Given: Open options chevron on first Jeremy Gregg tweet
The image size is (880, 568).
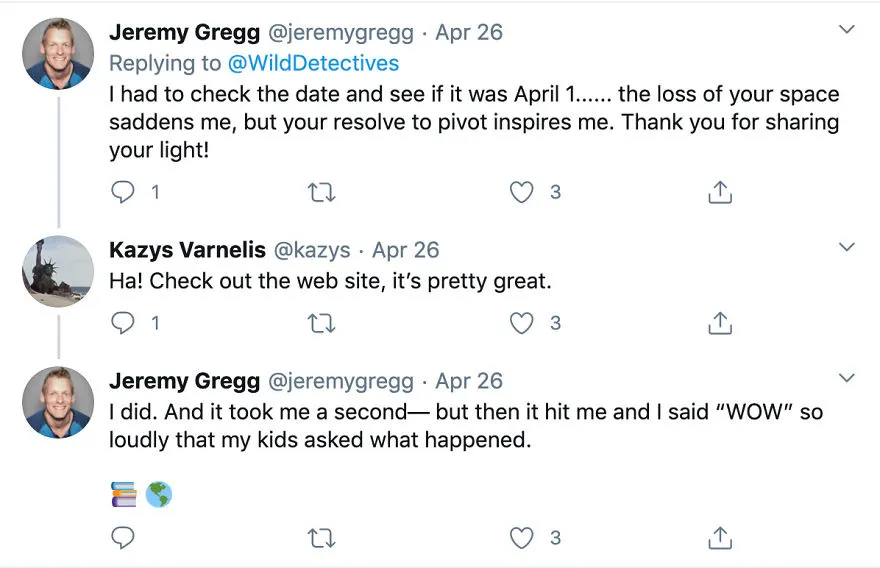Looking at the screenshot, I should (x=846, y=29).
